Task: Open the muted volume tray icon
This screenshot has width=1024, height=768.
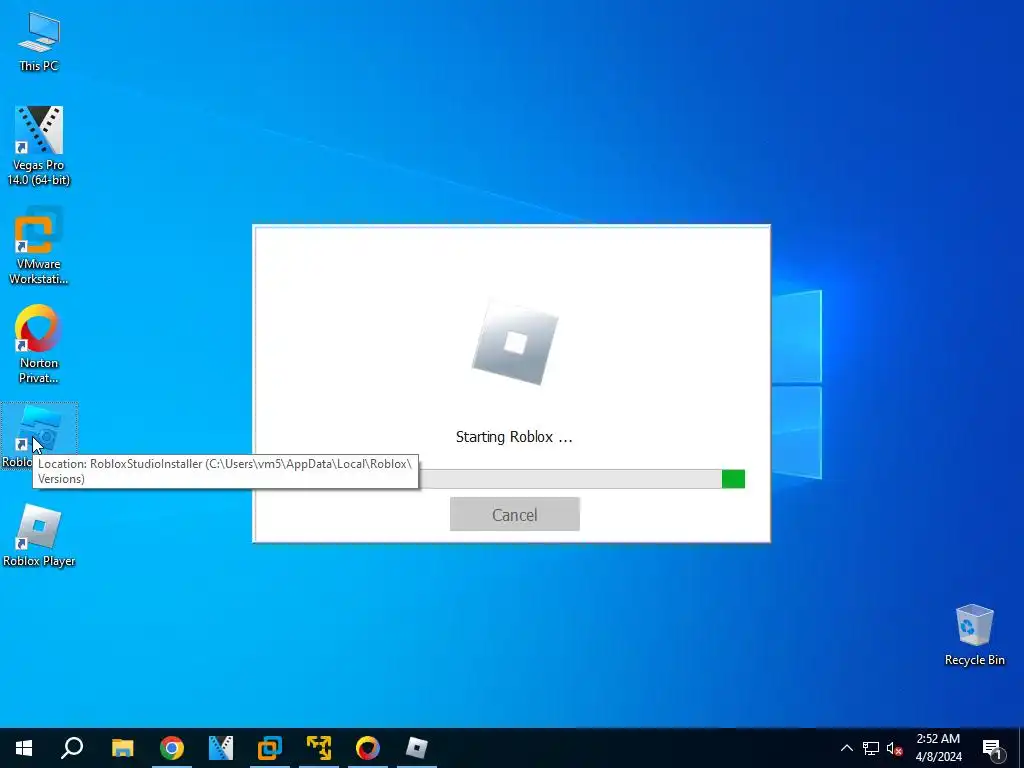Action: (x=894, y=748)
